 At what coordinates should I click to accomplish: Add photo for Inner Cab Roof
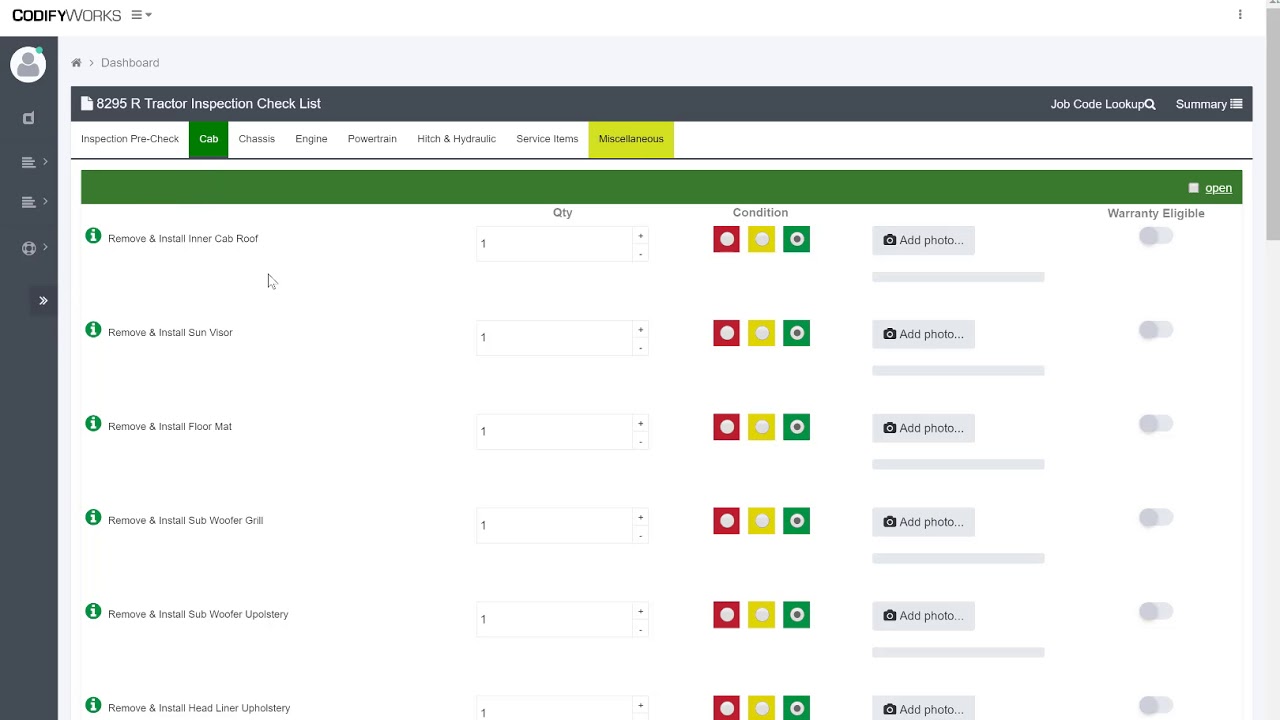click(x=923, y=240)
